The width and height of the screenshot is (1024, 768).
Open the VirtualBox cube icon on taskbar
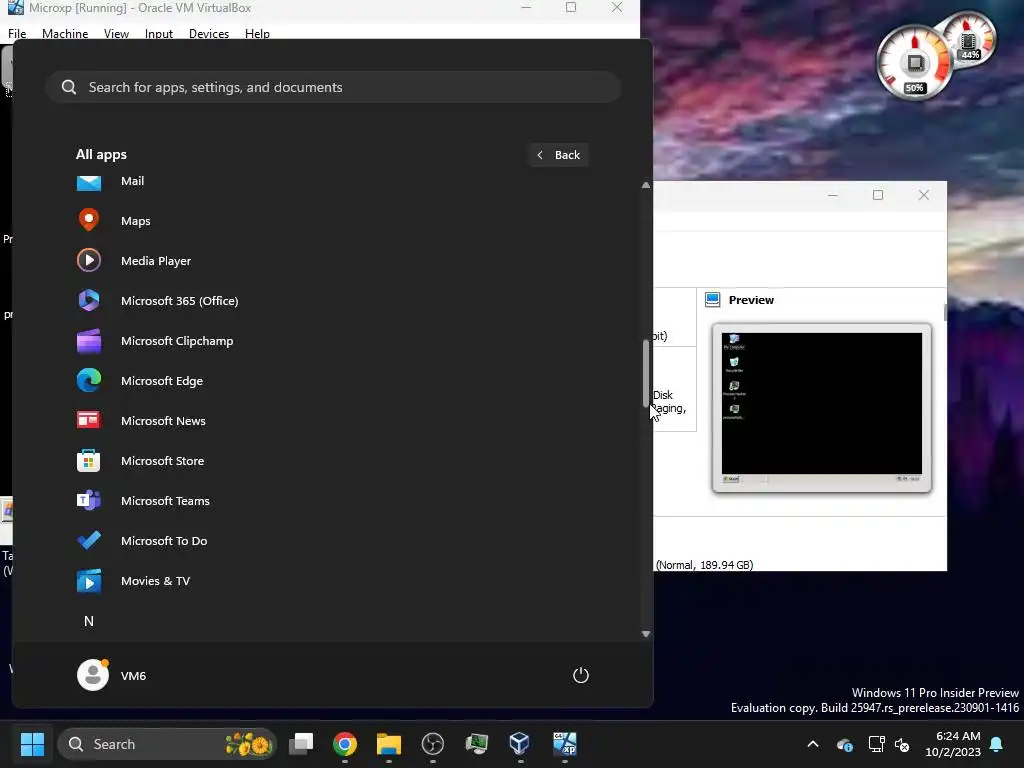pyautogui.click(x=520, y=744)
